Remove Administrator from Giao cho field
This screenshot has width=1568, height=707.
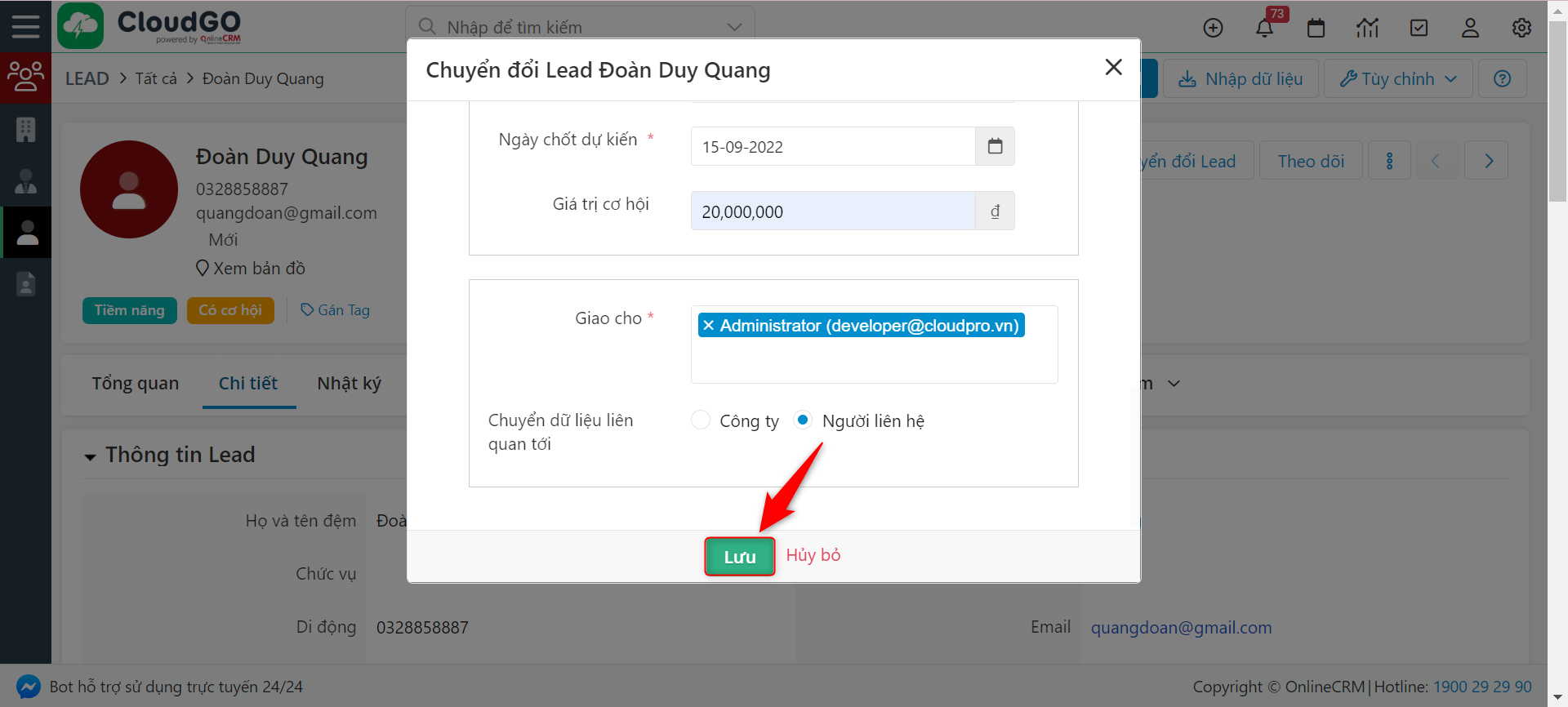[709, 326]
